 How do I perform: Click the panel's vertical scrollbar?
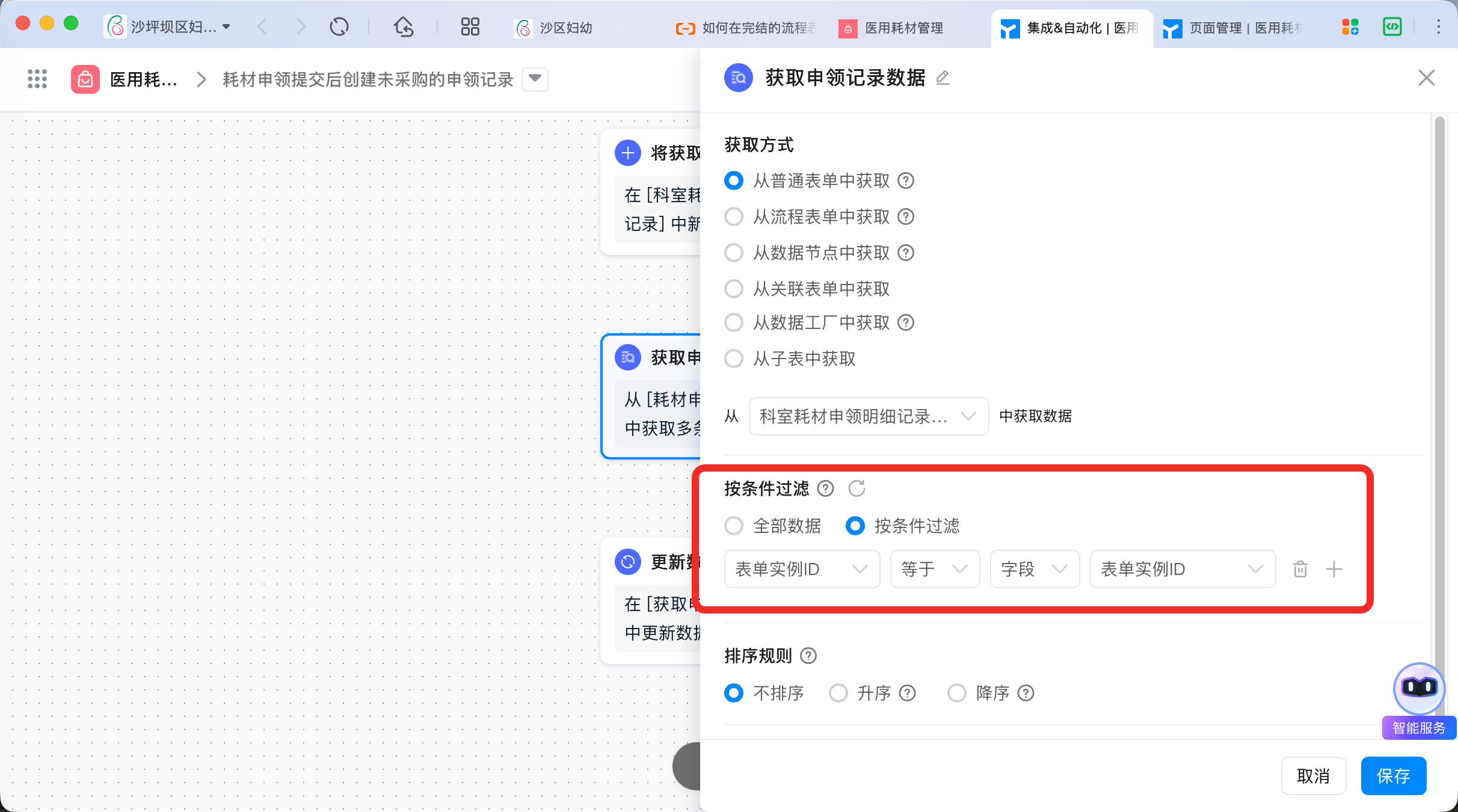(1439, 361)
